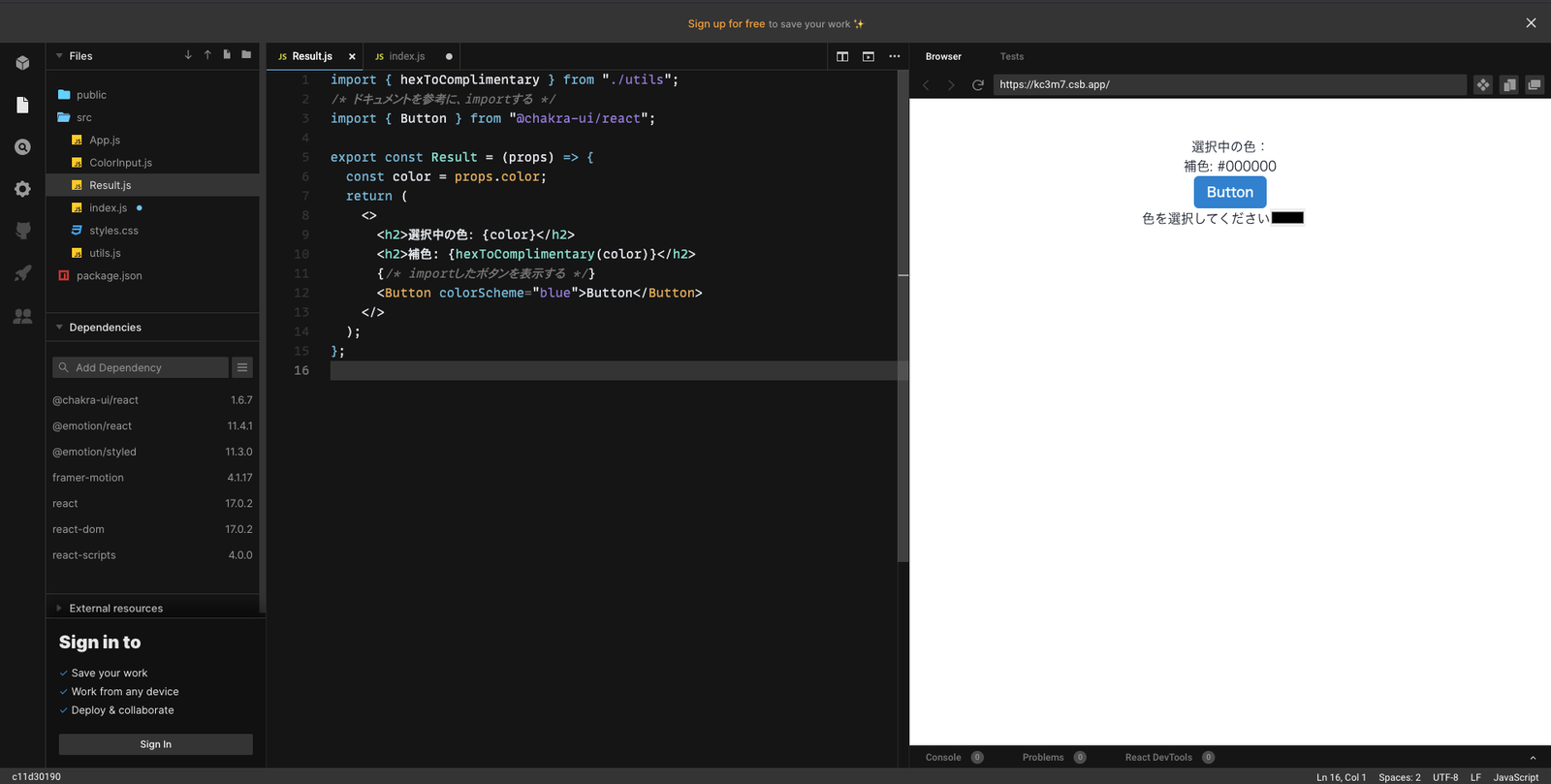
Task: Create a new file via Files header icon
Action: (227, 55)
